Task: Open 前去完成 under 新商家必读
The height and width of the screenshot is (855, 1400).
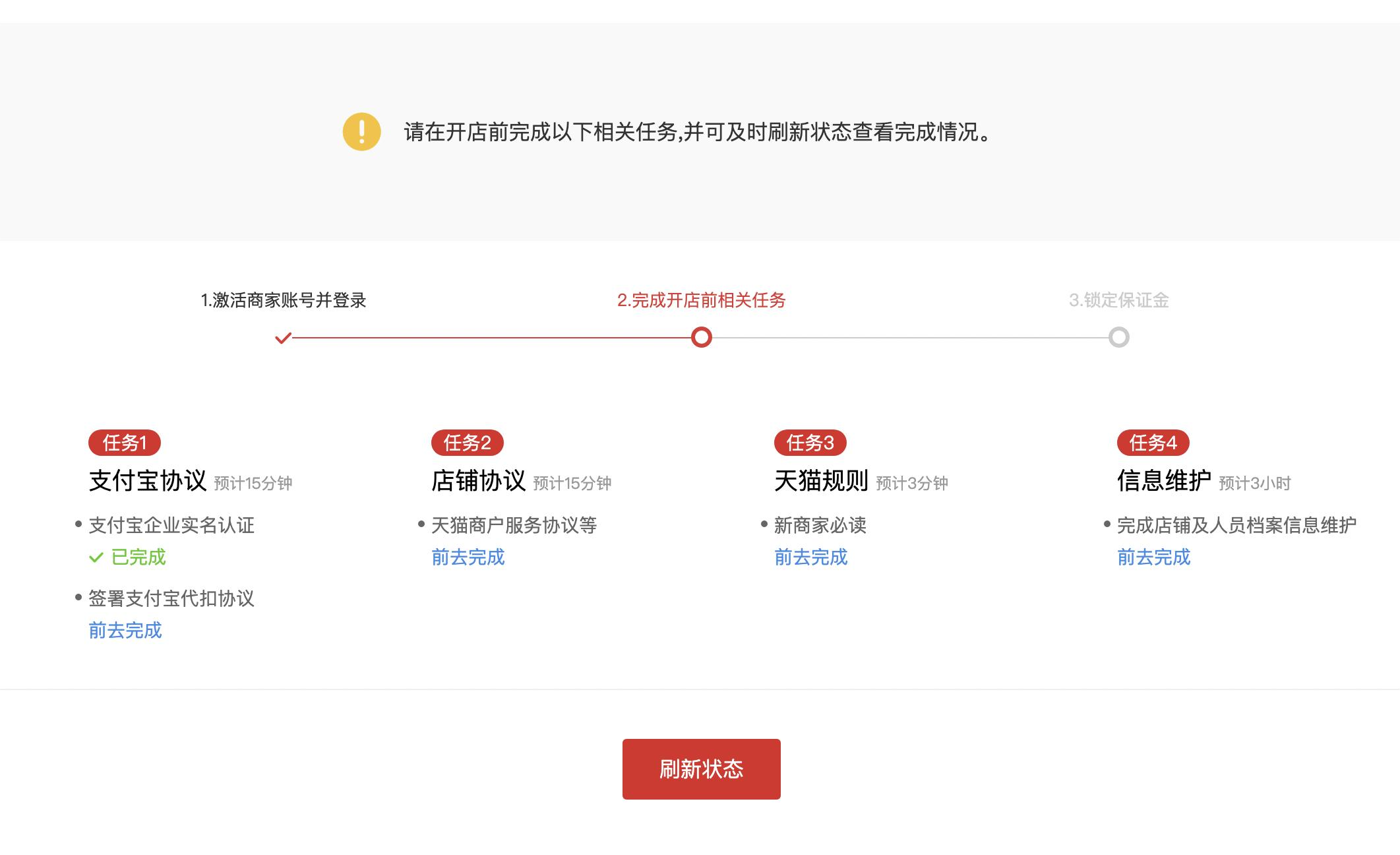Action: pos(811,557)
